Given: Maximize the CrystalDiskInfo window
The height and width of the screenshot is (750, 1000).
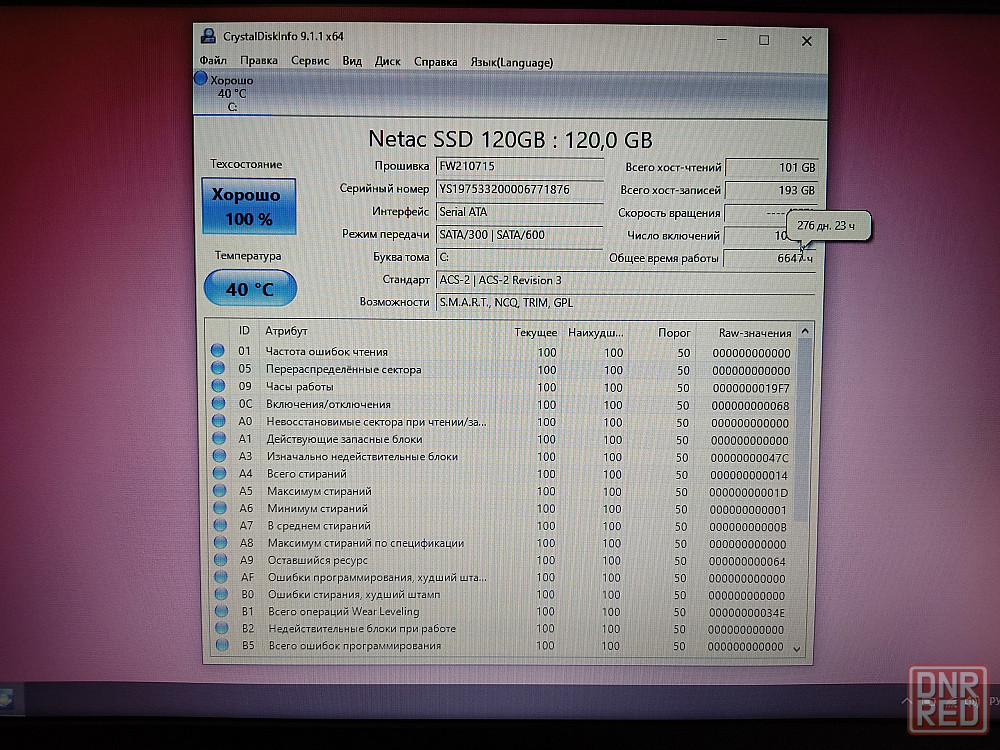Looking at the screenshot, I should (x=764, y=40).
